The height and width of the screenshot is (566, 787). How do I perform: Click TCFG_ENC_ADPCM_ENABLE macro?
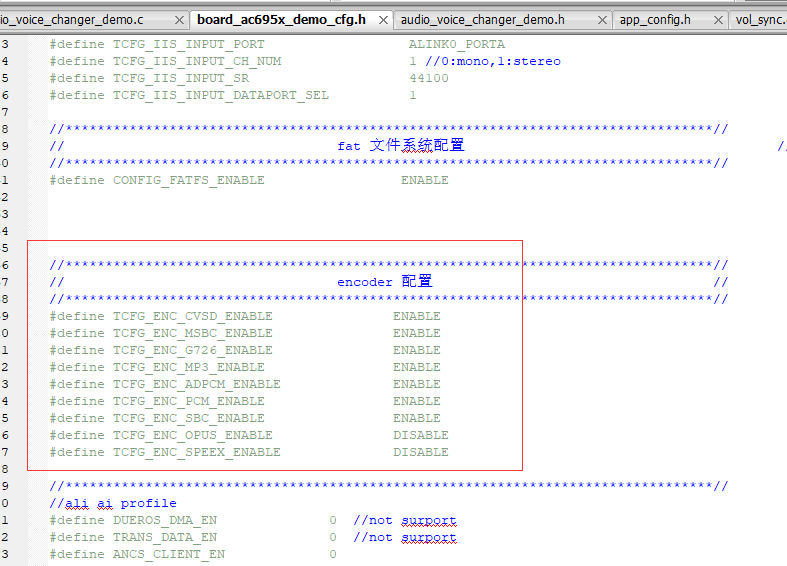click(x=197, y=384)
